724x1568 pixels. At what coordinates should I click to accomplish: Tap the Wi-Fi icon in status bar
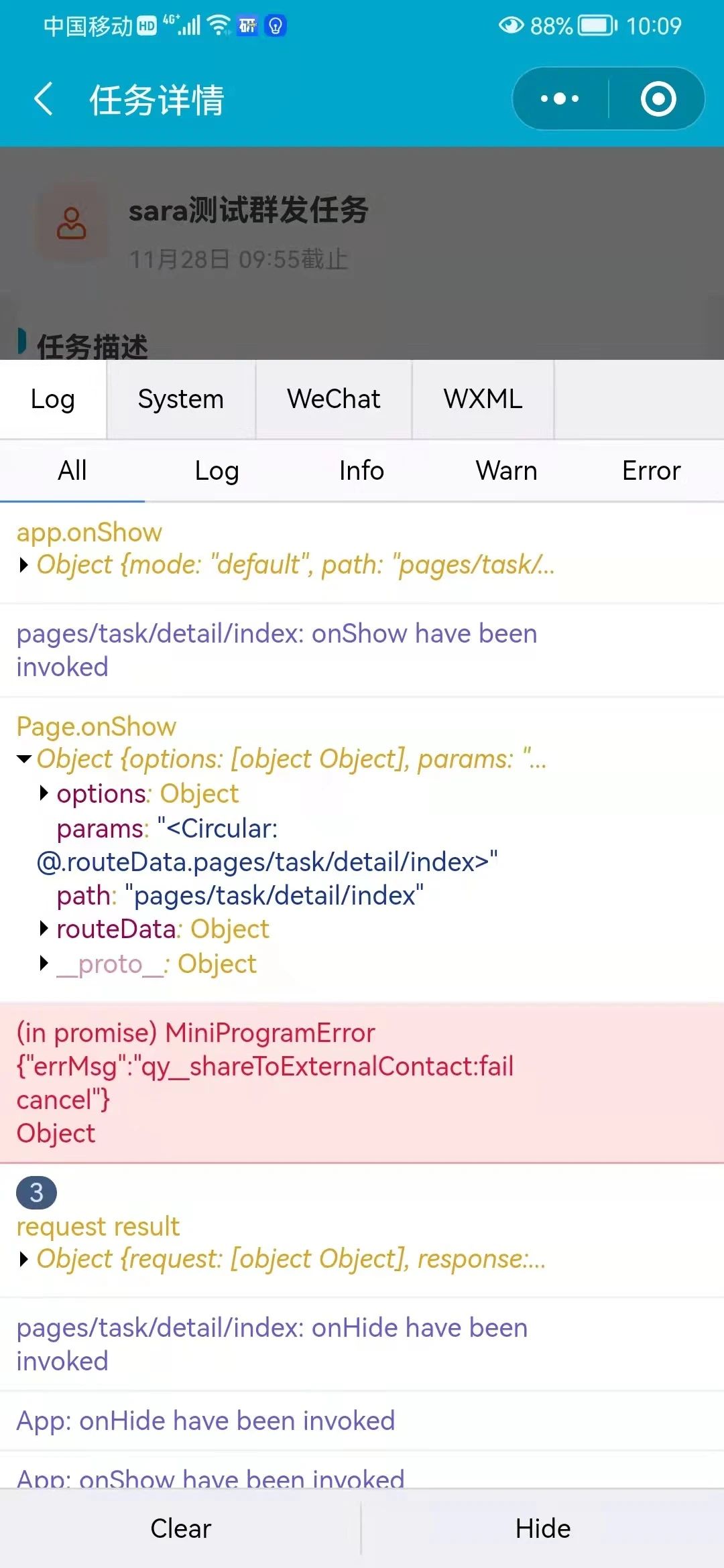point(219,25)
